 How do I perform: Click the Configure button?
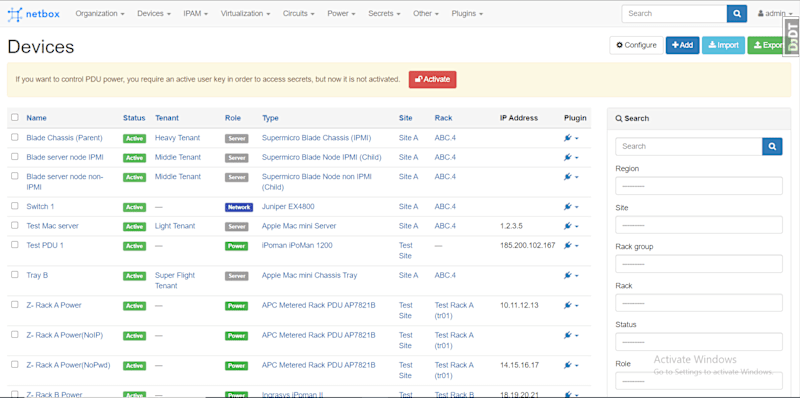pyautogui.click(x=636, y=45)
